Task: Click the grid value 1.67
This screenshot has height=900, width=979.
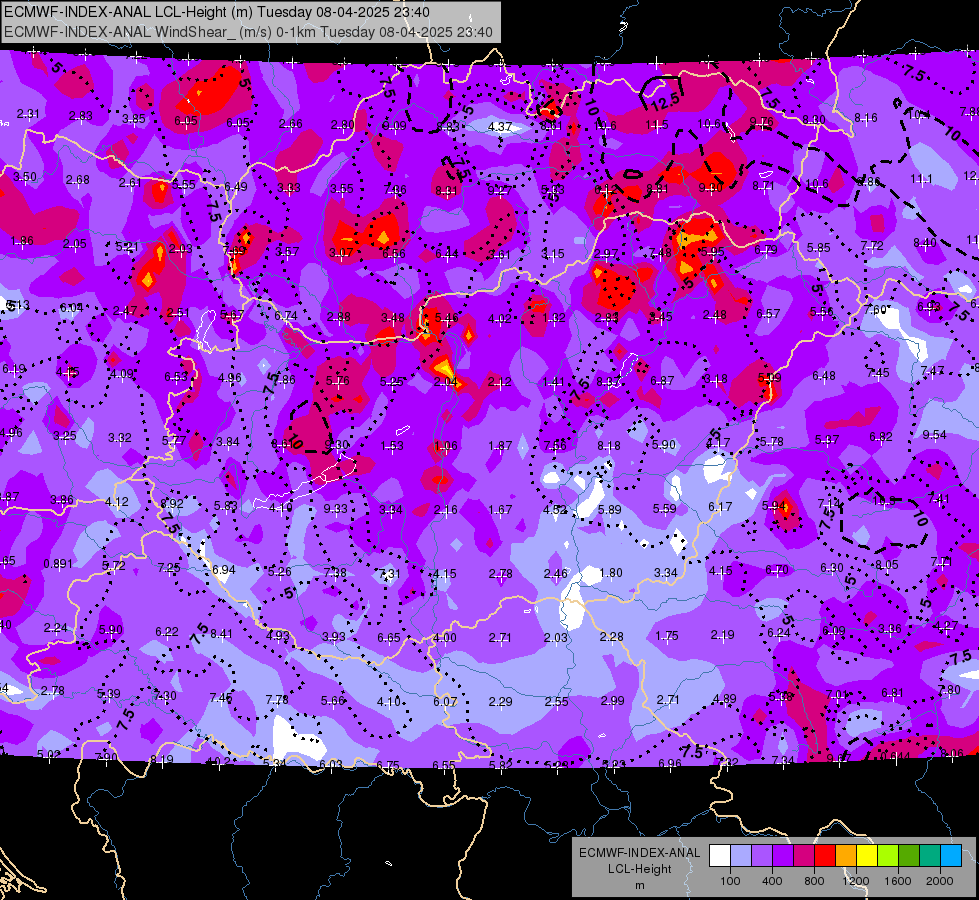Action: click(x=500, y=510)
